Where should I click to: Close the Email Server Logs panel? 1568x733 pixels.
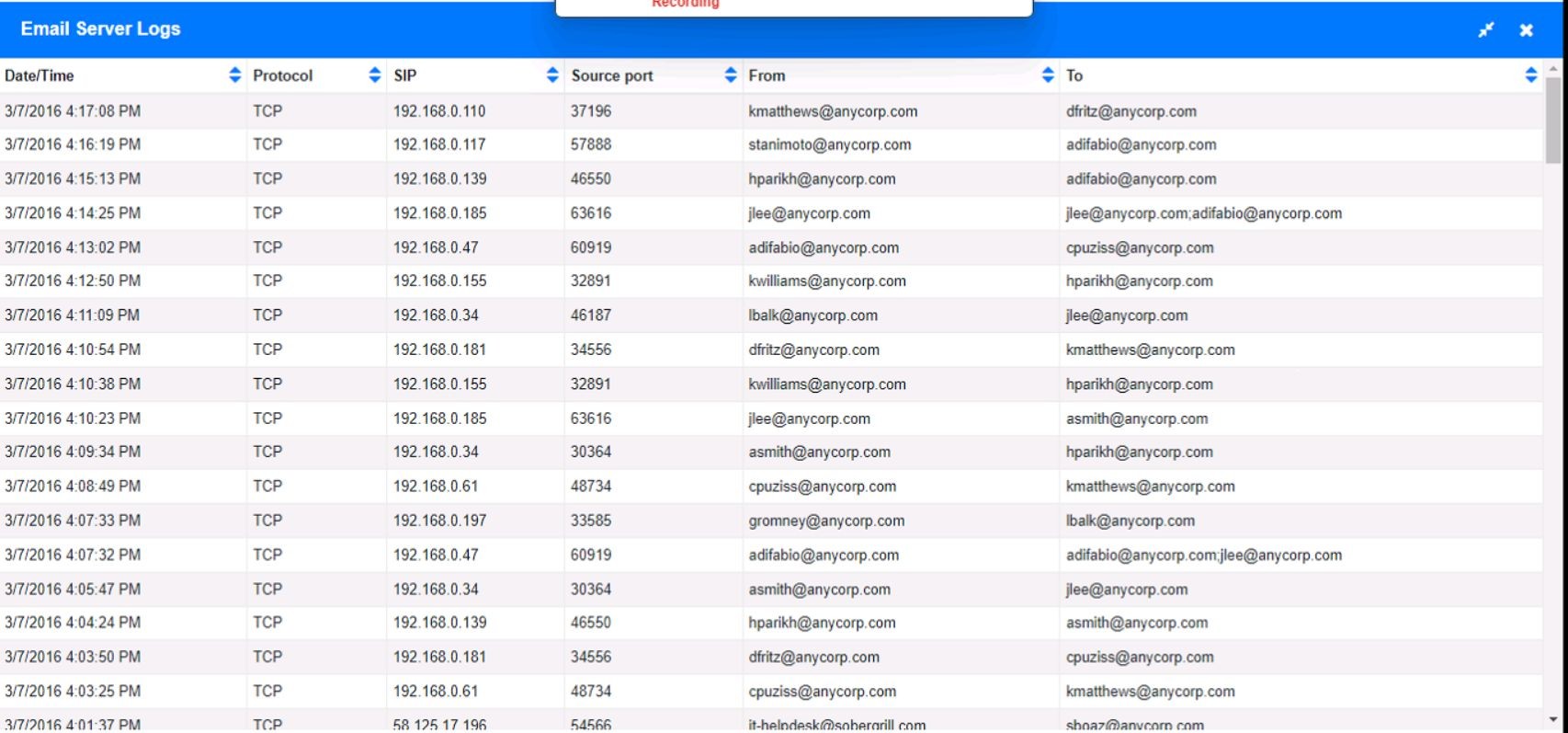coord(1527,29)
